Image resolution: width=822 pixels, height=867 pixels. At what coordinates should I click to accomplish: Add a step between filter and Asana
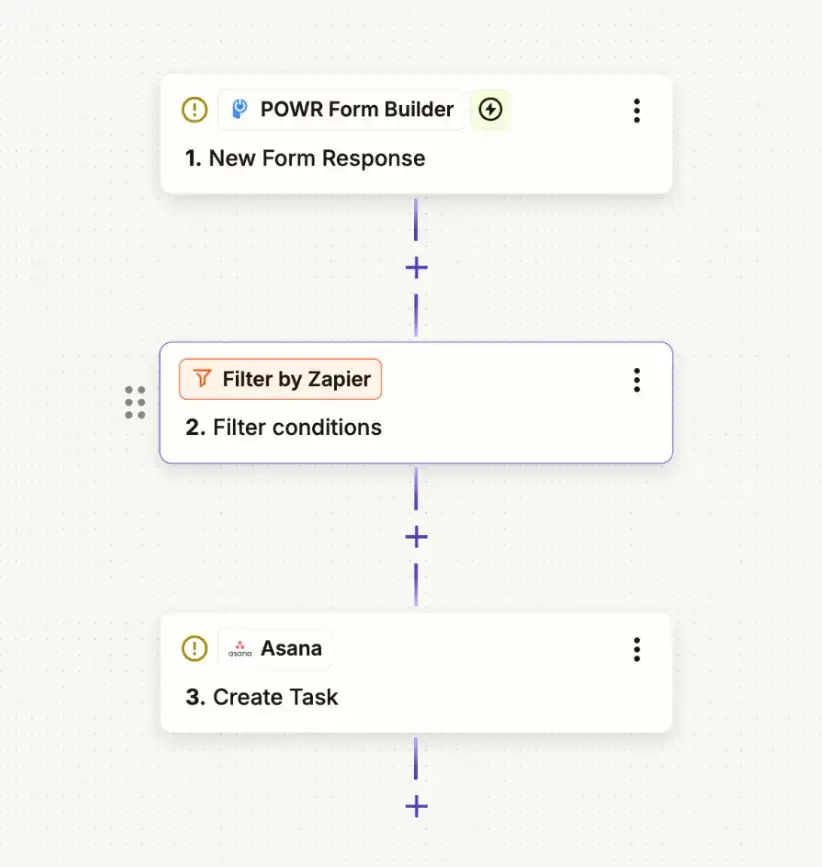(x=416, y=537)
